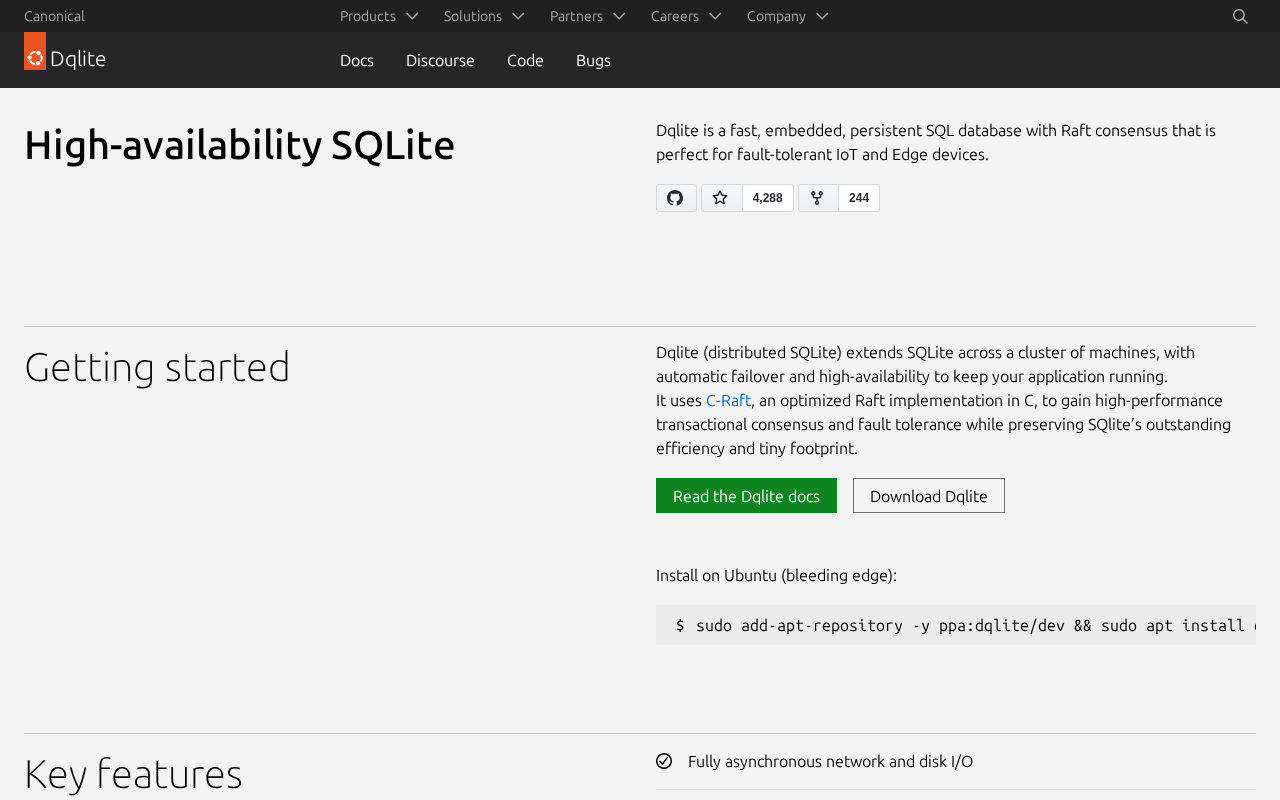Click the search magnifier icon
The image size is (1280, 800).
point(1240,16)
